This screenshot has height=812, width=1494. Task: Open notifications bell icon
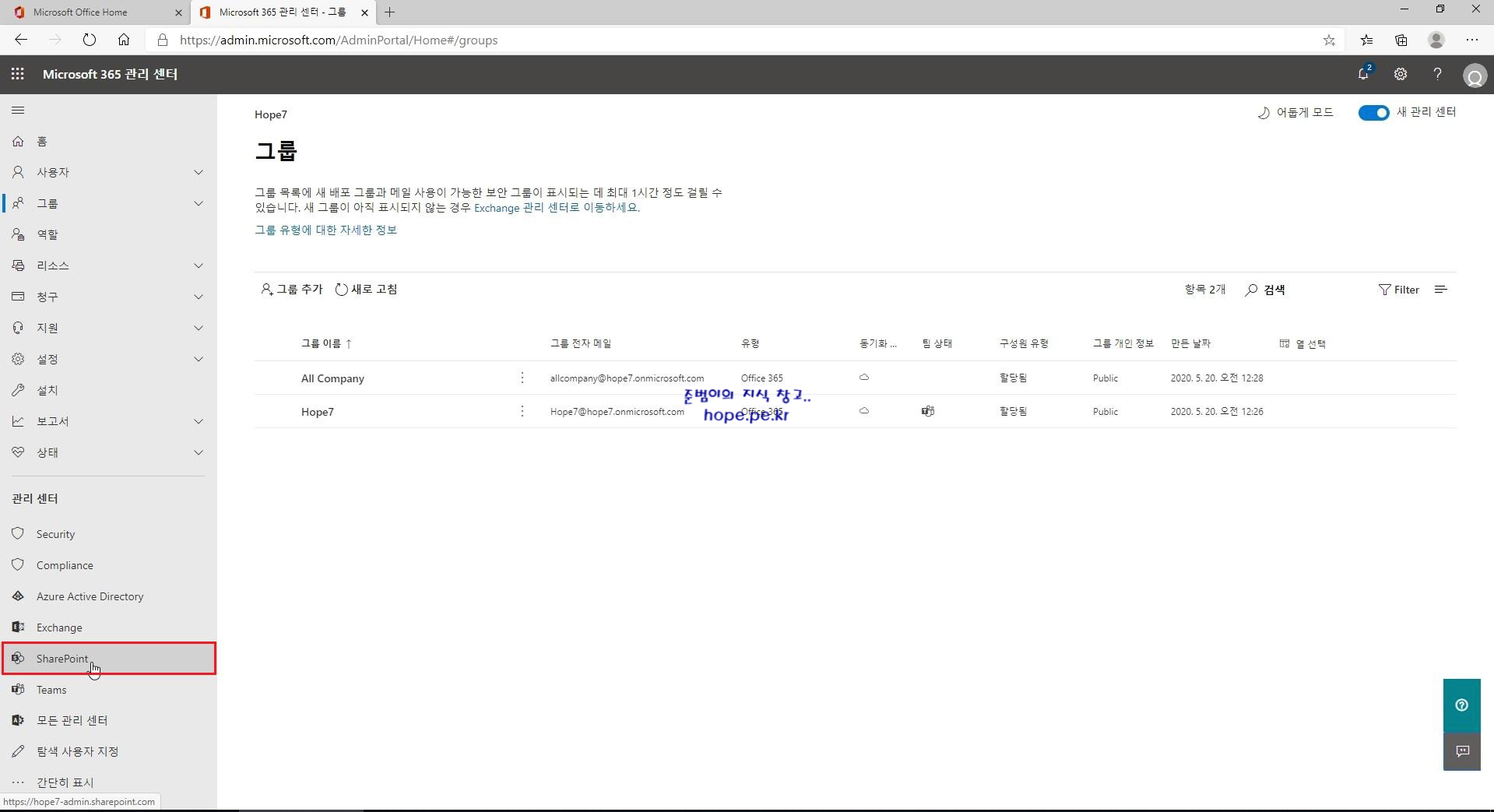tap(1363, 74)
